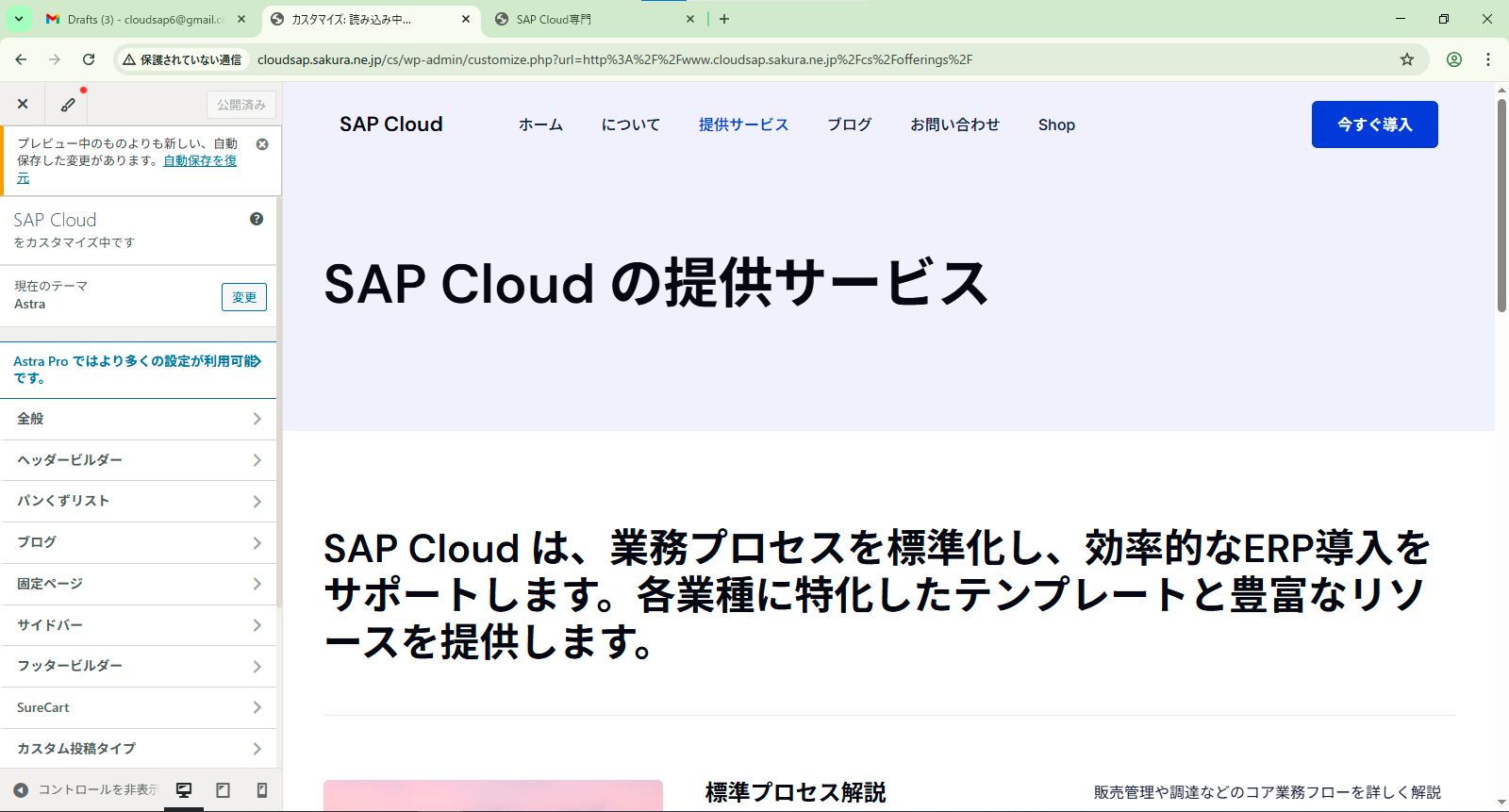
Task: Expand the ヘッダービルダー section
Action: [139, 460]
